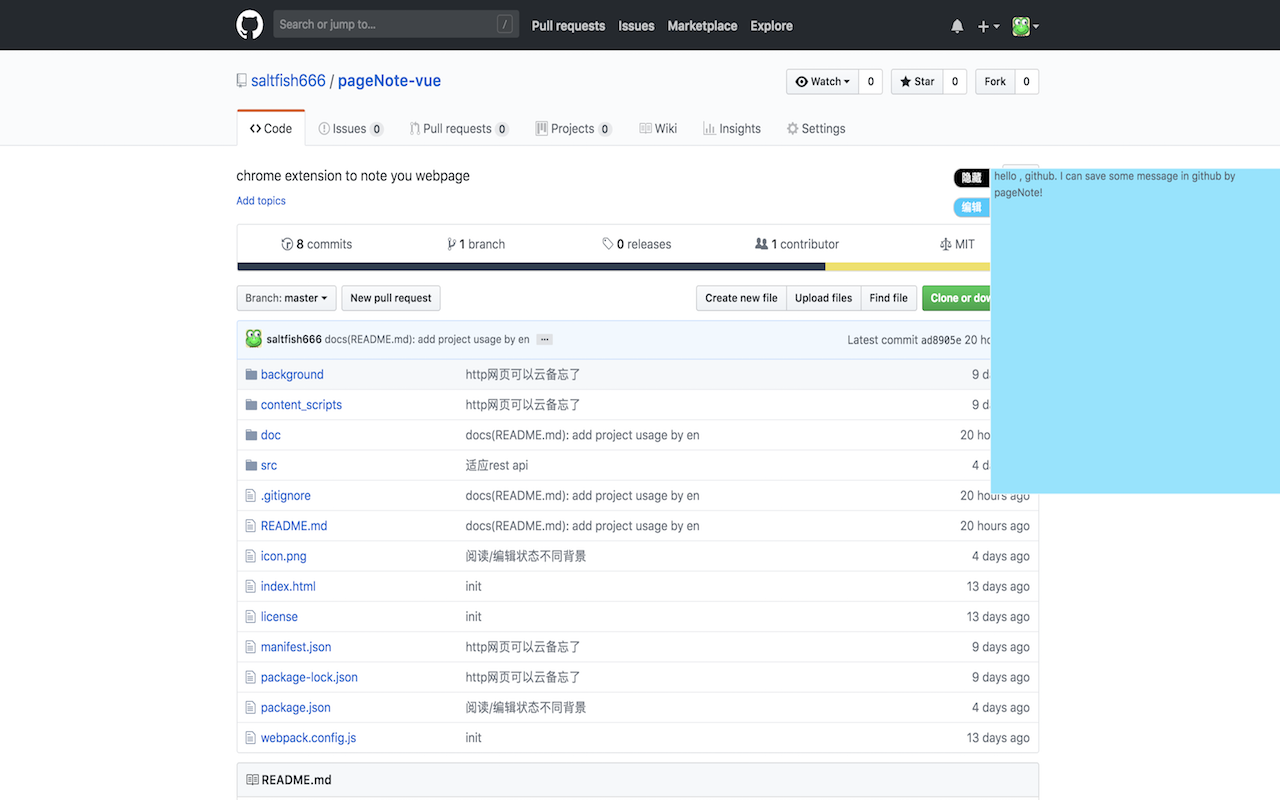
Task: View the 0 releases page
Action: tap(637, 244)
